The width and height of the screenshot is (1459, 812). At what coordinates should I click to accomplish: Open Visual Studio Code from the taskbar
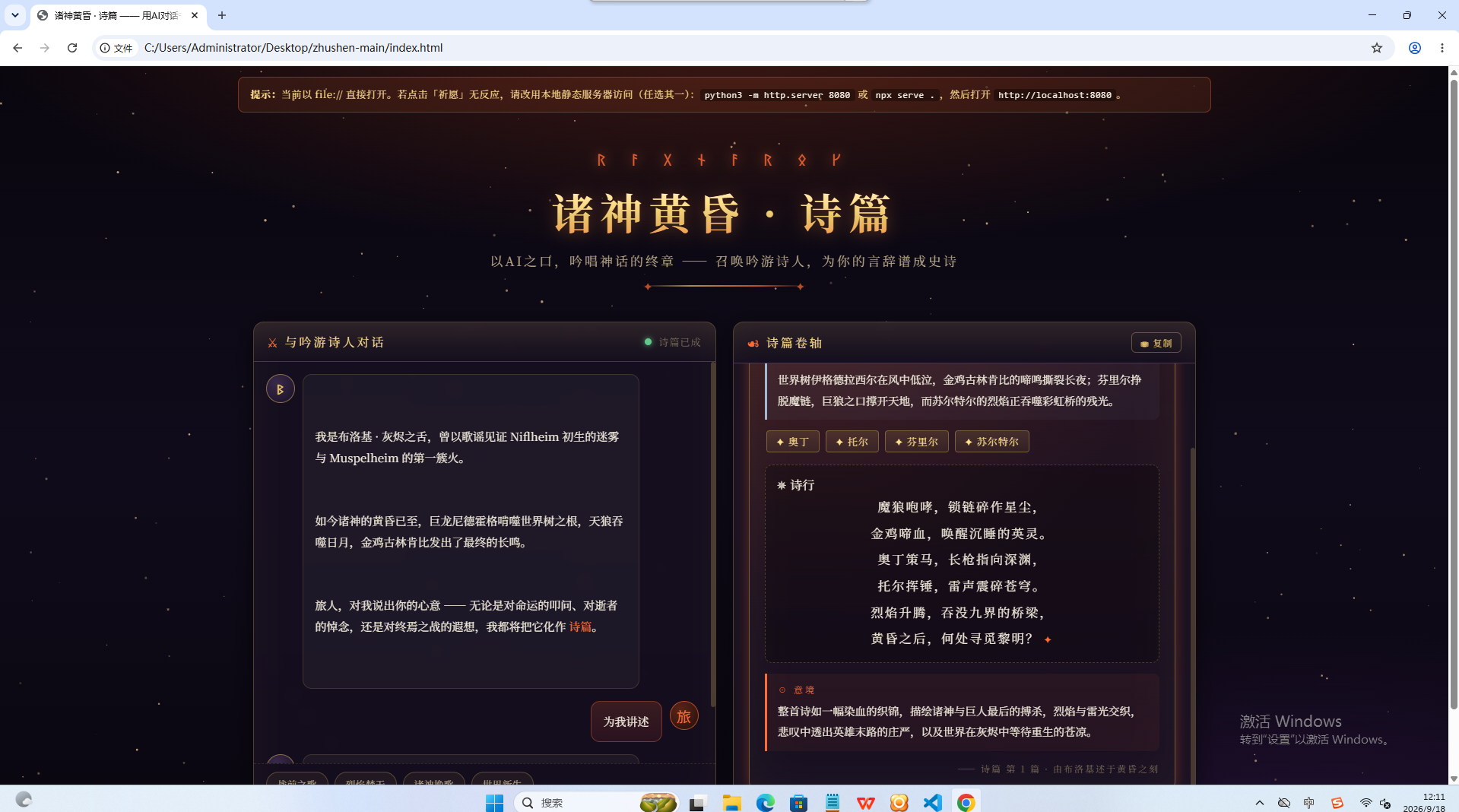(932, 803)
